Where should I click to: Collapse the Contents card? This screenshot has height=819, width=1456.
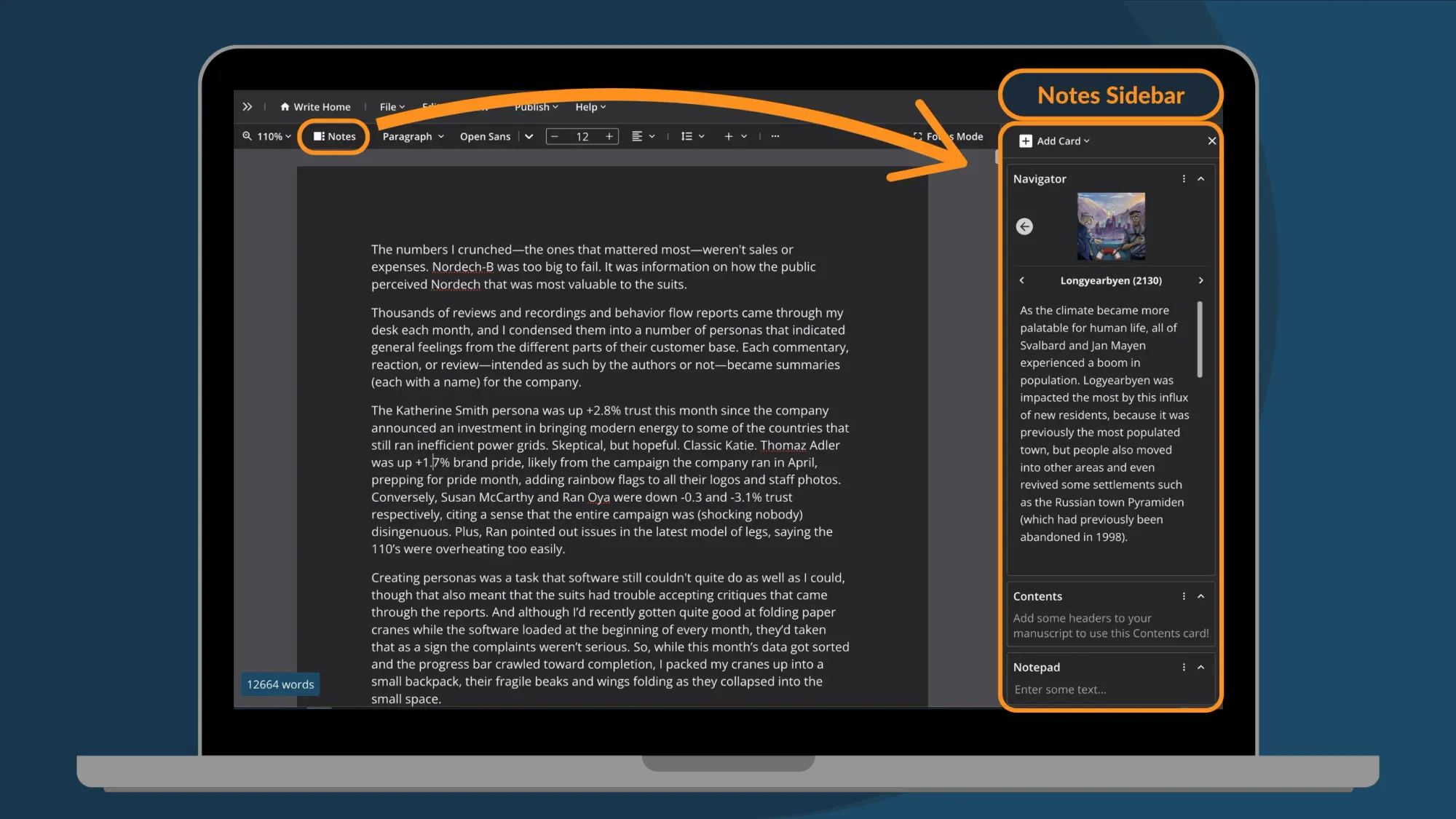click(x=1201, y=596)
